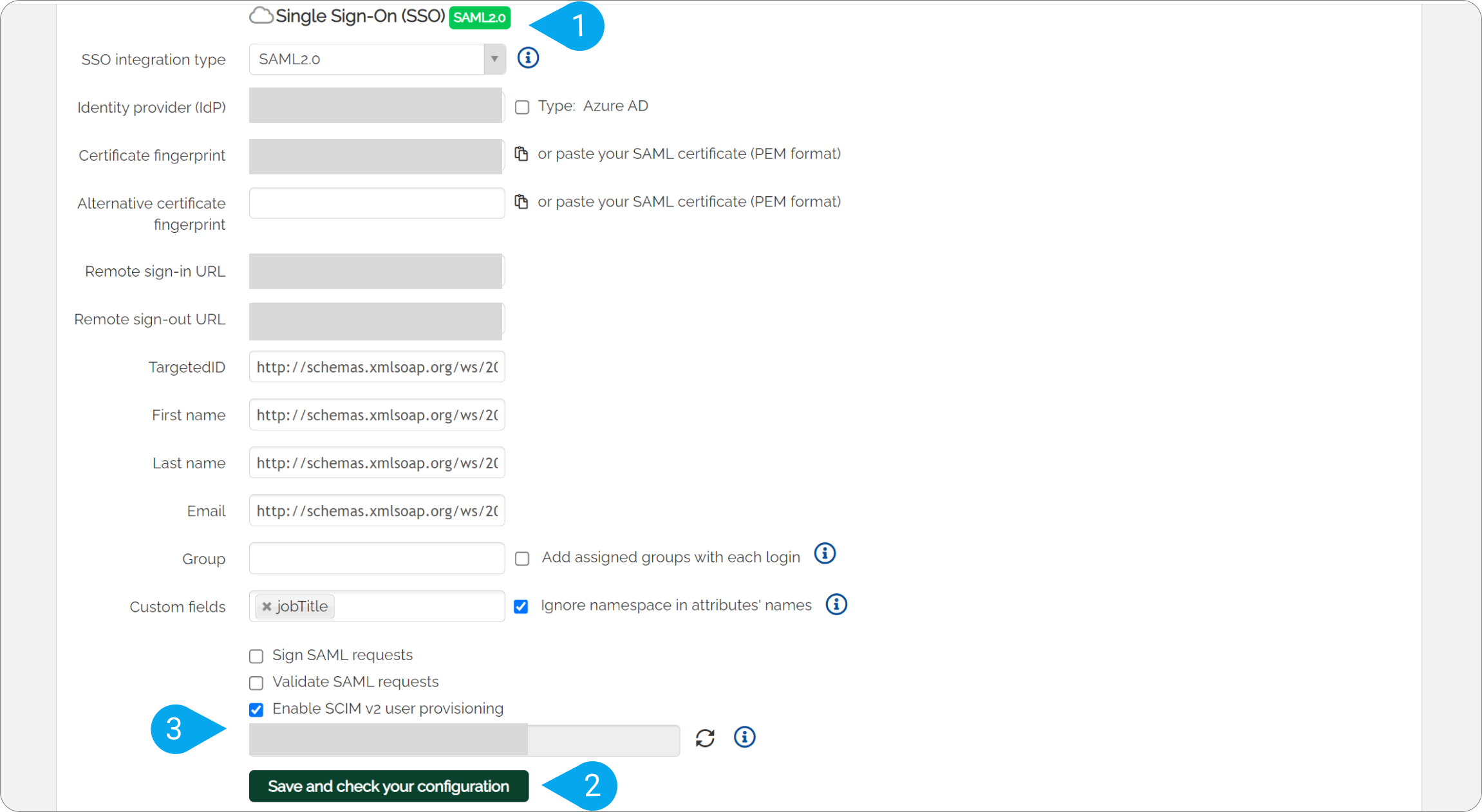Click into the TargetedID field
1482x812 pixels.
click(377, 367)
